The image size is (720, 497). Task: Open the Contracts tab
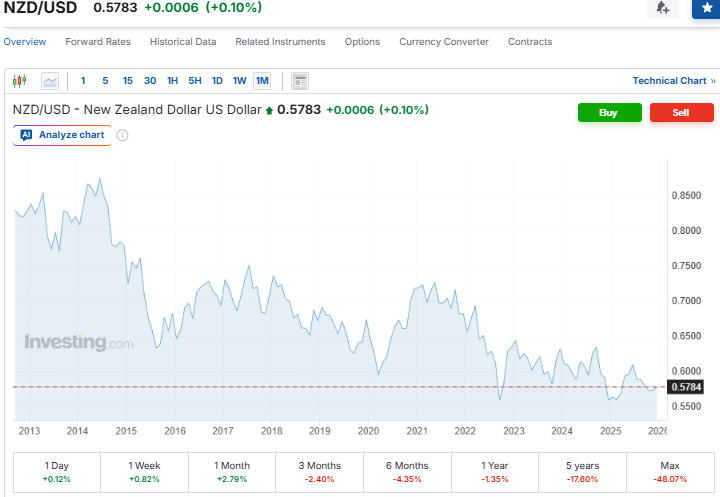530,42
